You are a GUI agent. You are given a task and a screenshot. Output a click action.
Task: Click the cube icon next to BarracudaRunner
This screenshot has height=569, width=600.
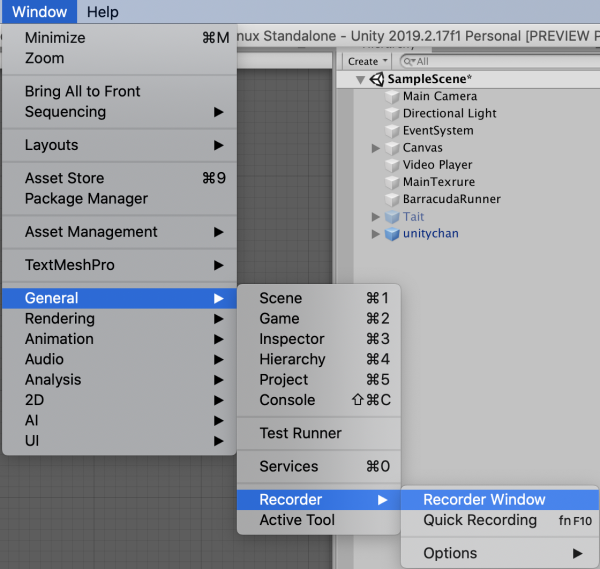point(392,200)
